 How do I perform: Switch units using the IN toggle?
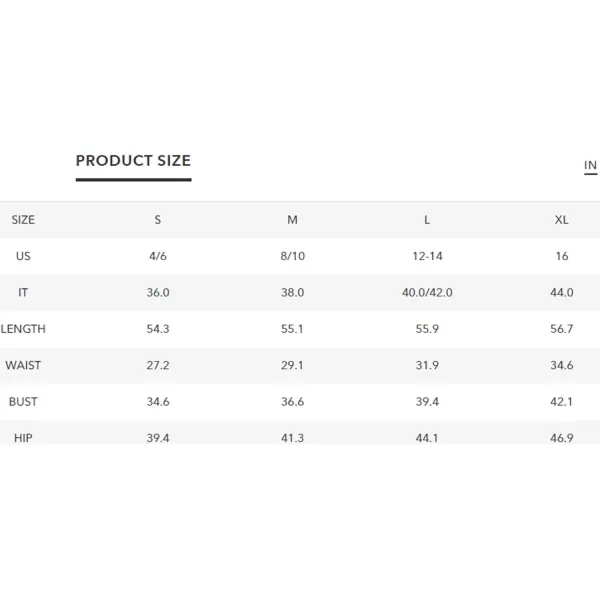pyautogui.click(x=590, y=165)
